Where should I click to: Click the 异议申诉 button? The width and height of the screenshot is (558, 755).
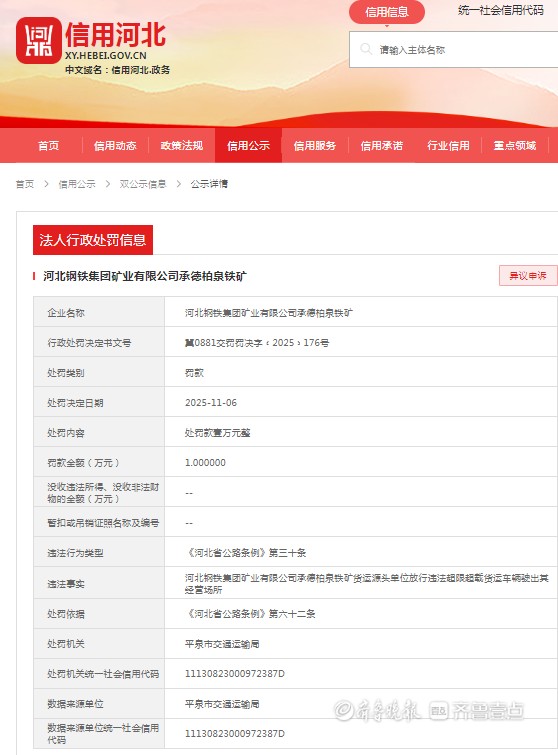tap(528, 275)
